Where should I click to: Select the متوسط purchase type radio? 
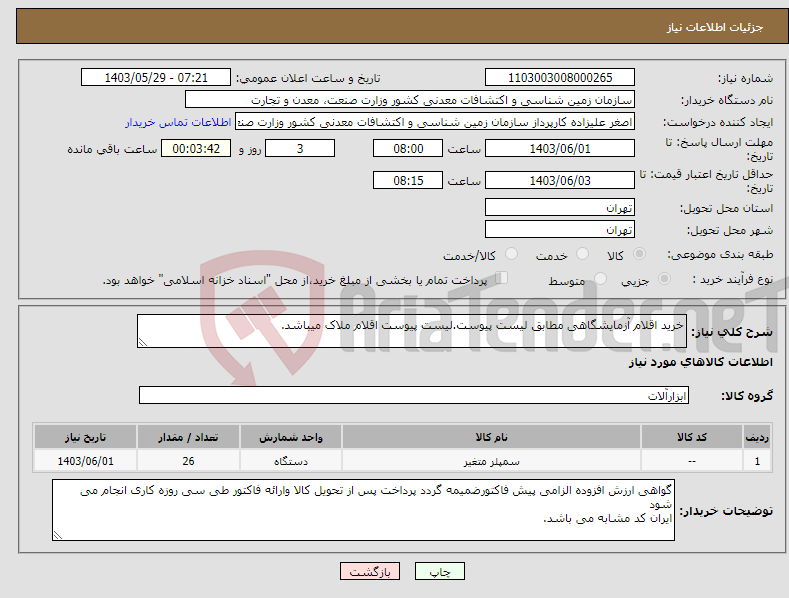pyautogui.click(x=600, y=278)
